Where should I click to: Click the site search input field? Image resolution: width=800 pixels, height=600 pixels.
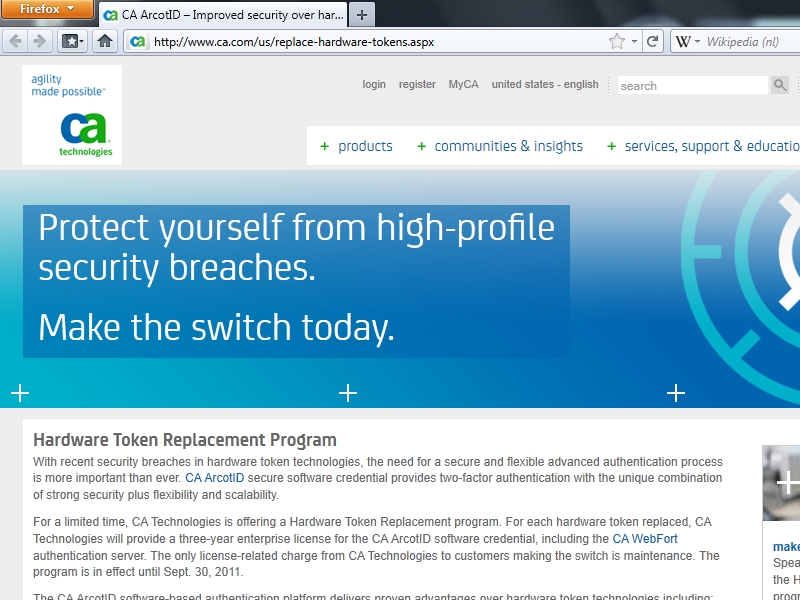click(692, 85)
